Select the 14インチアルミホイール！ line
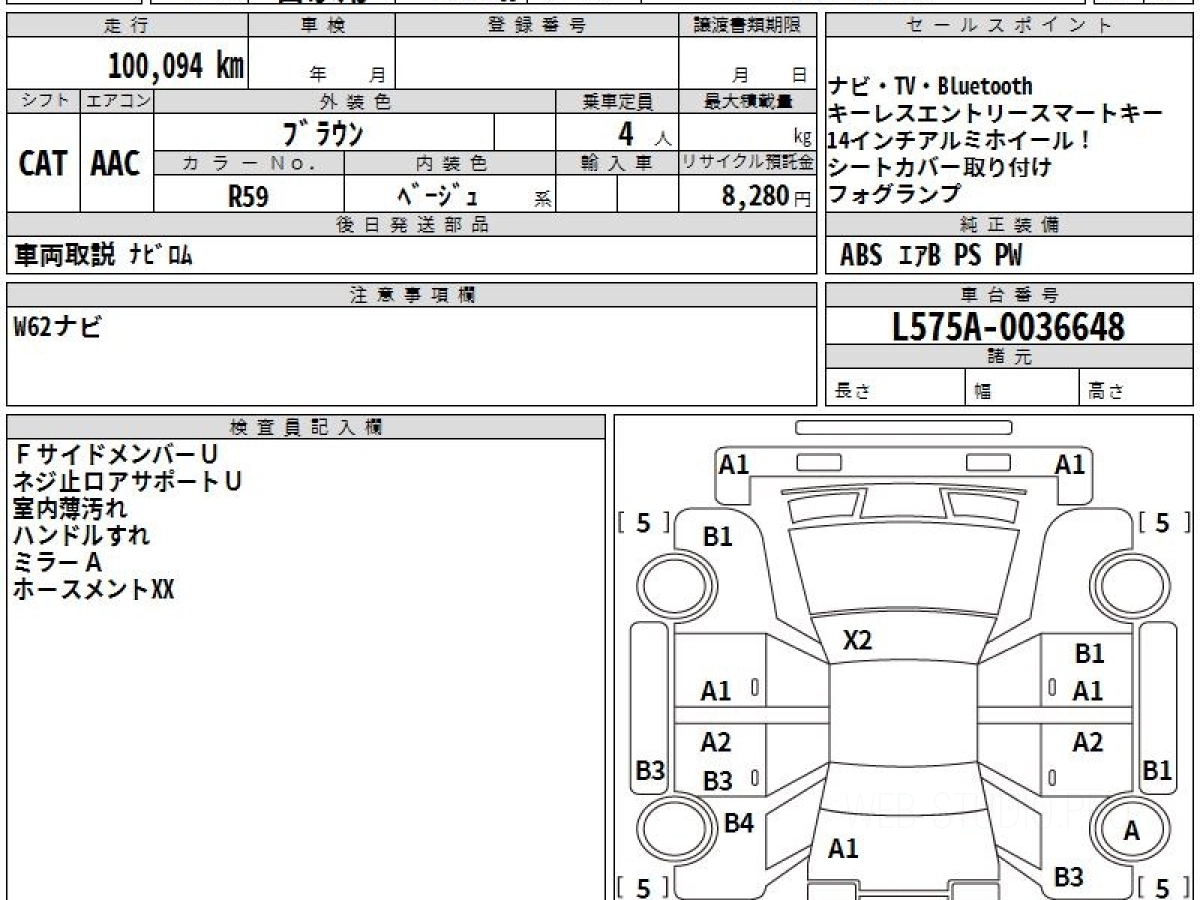The width and height of the screenshot is (1200, 900). [958, 141]
